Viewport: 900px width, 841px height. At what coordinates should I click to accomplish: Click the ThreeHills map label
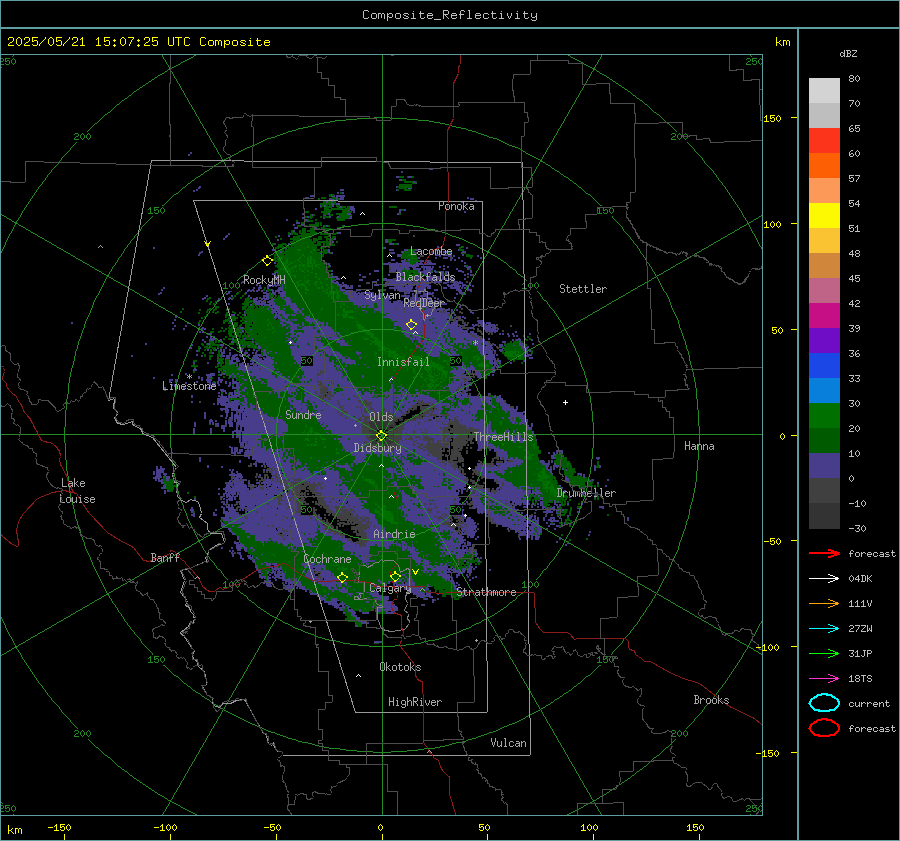503,437
